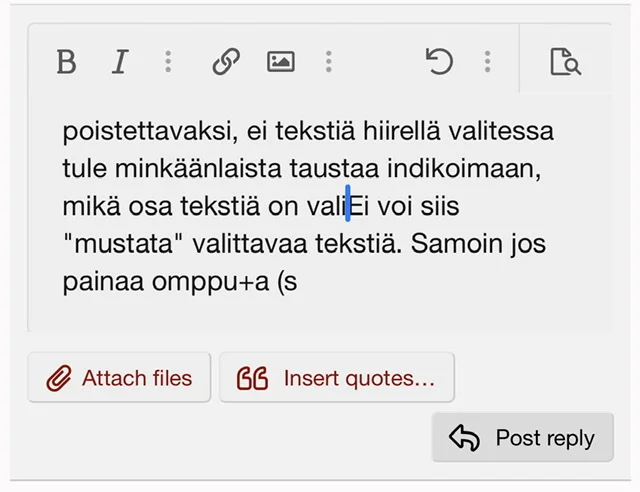Click the Attach files button
The width and height of the screenshot is (640, 492).
(x=119, y=379)
